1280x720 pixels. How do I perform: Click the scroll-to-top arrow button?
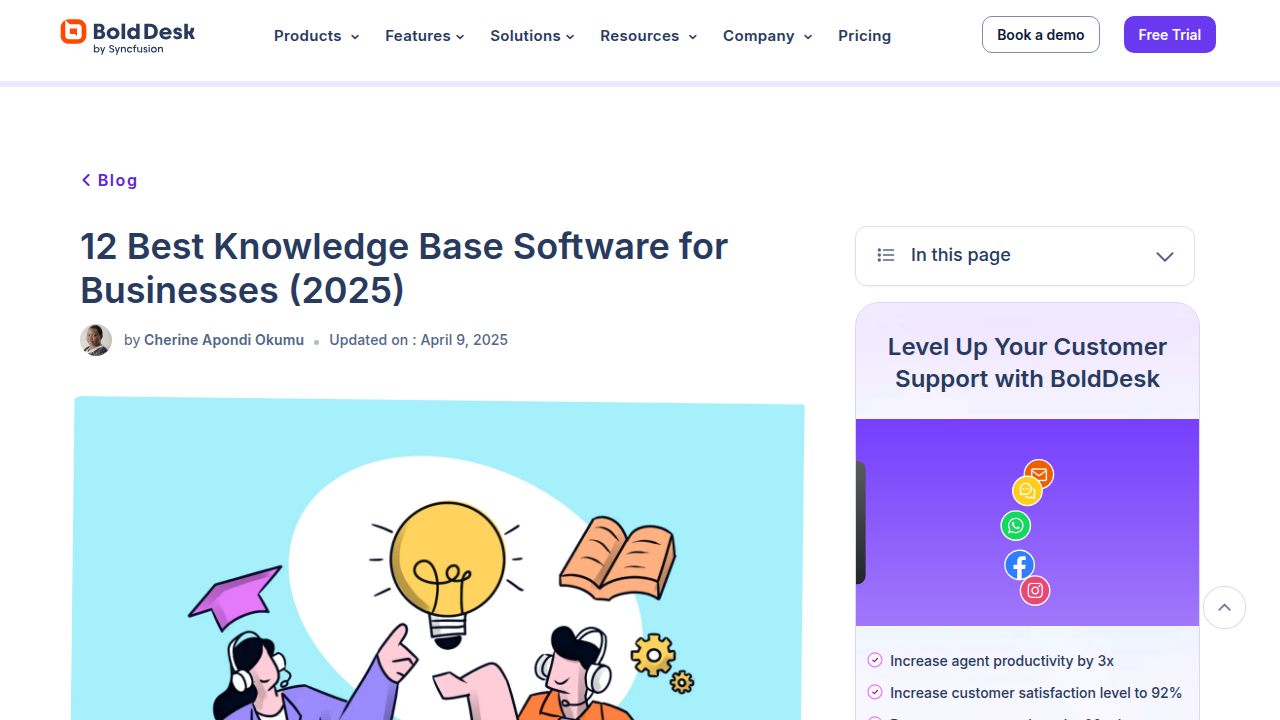pos(1224,607)
